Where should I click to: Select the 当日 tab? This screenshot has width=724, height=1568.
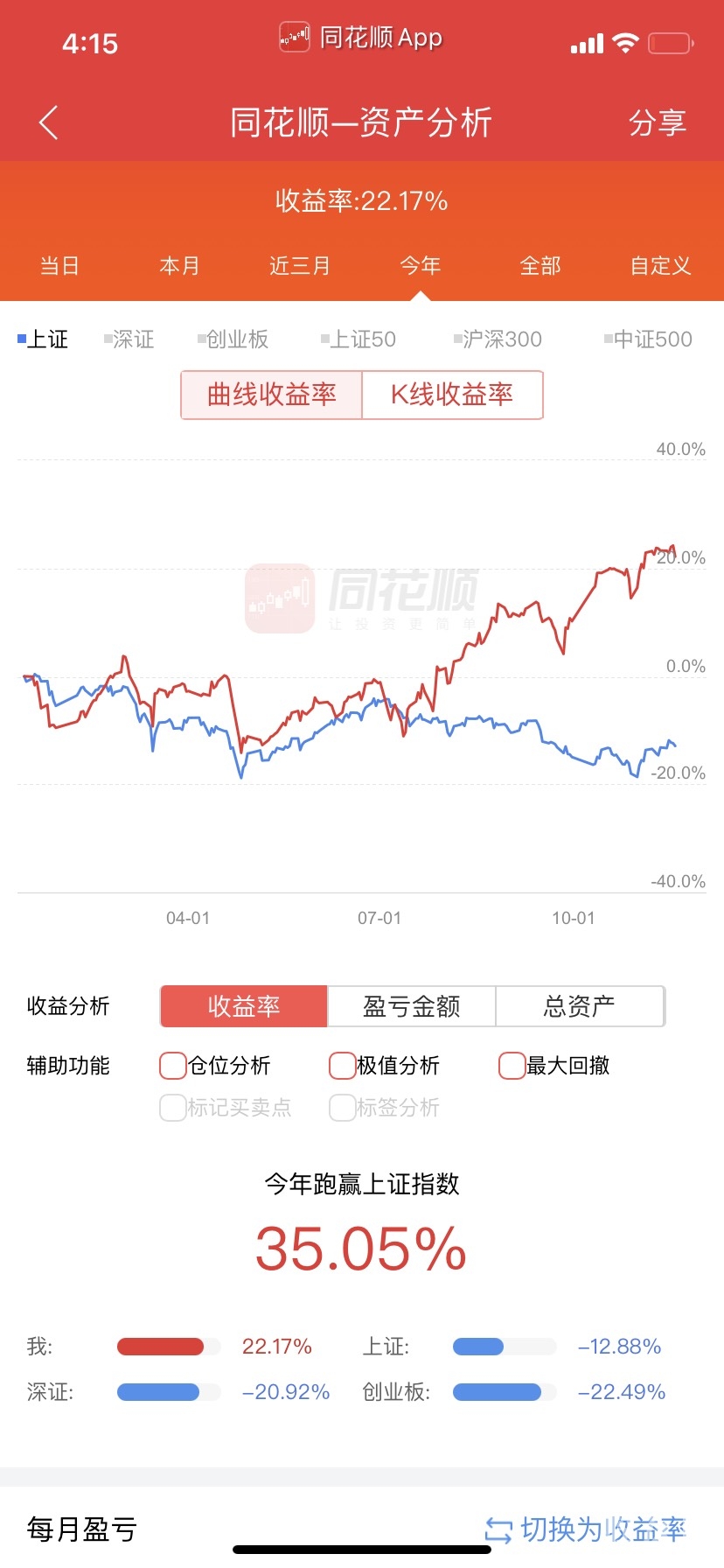click(59, 266)
